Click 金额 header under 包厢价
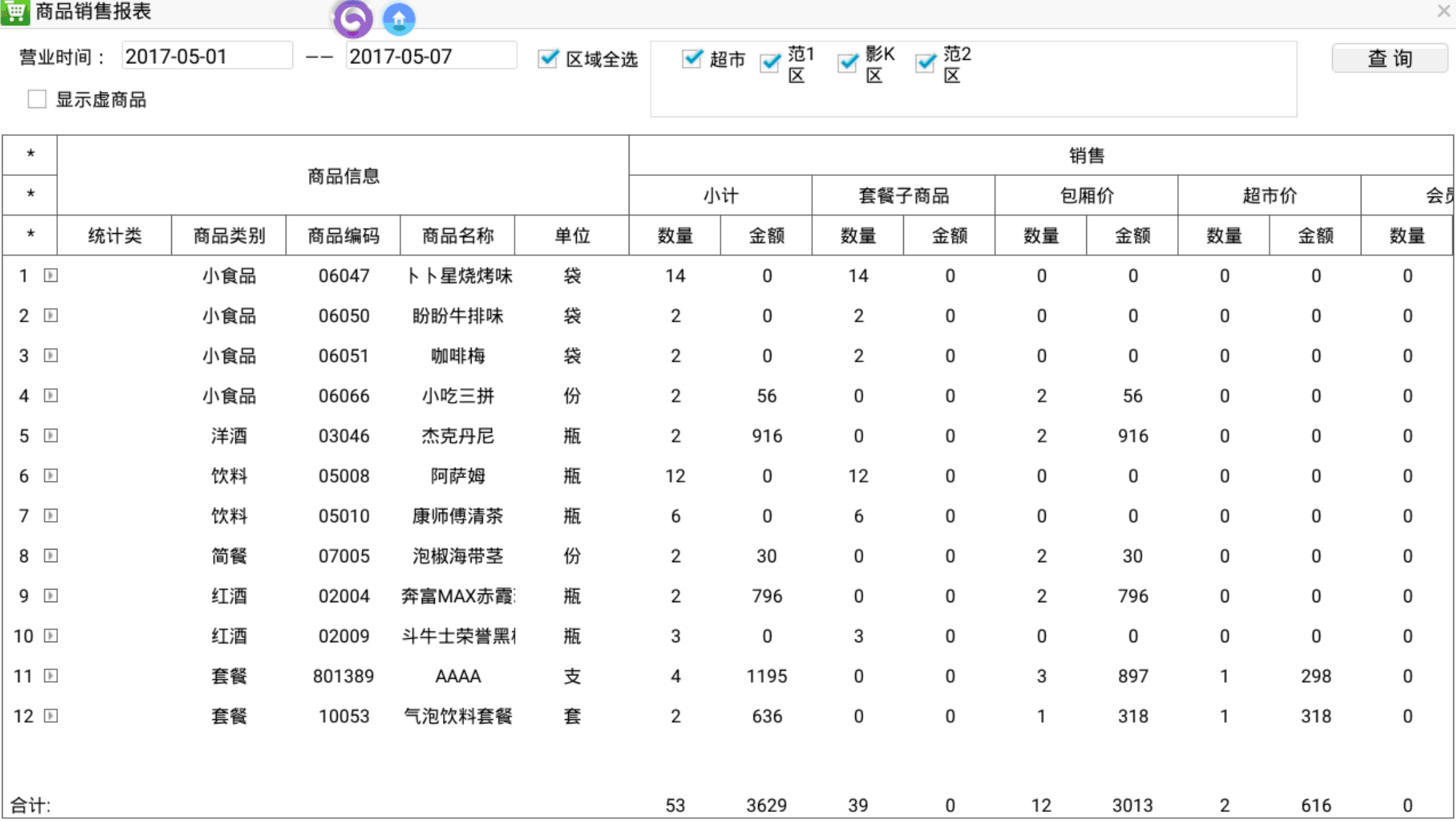The height and width of the screenshot is (822, 1456). click(x=1132, y=235)
